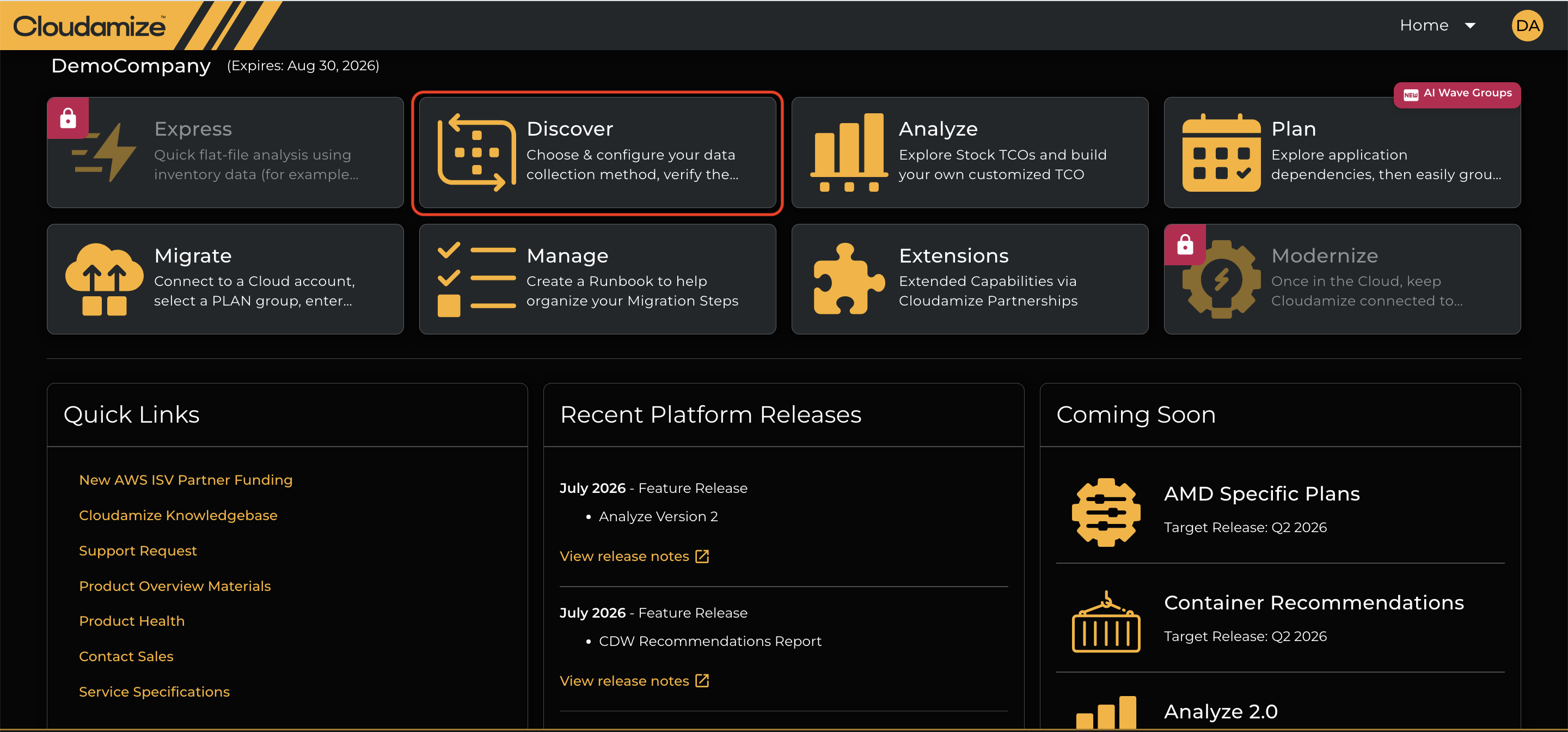Screen dimensions: 1568x732
Task: Open the Product Health link
Action: pos(131,620)
